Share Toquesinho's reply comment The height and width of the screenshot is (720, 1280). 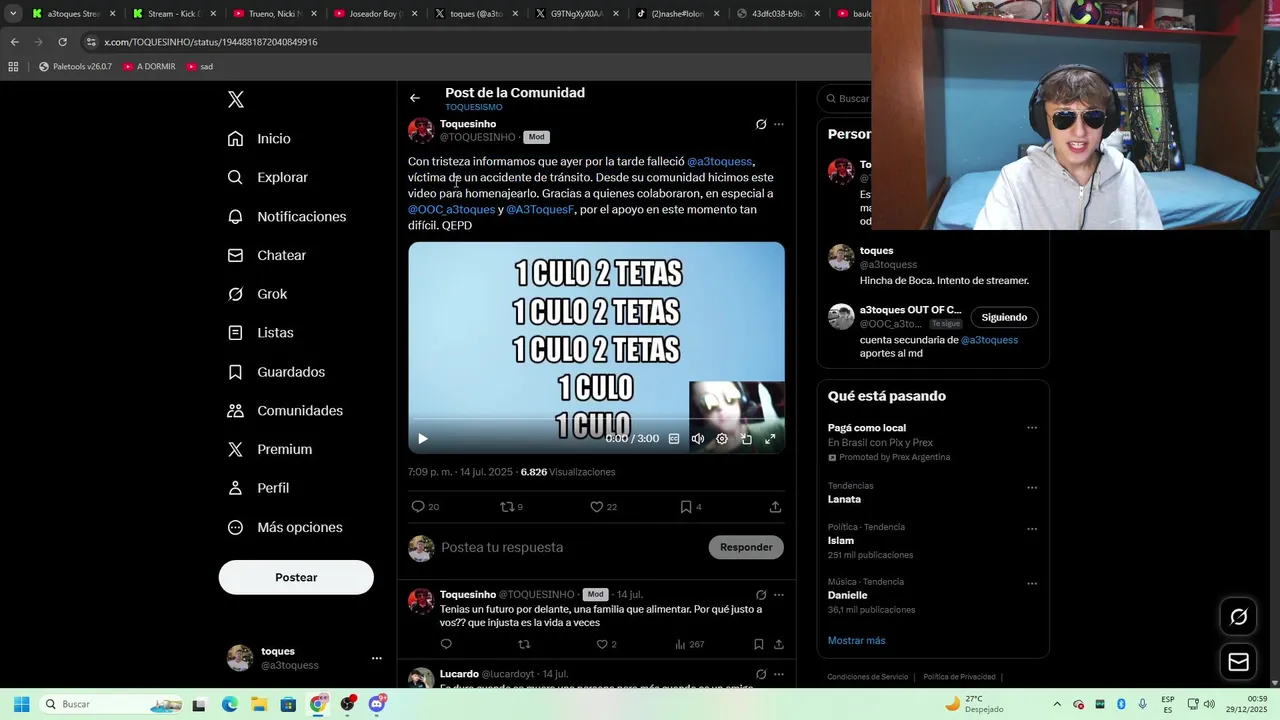779,644
